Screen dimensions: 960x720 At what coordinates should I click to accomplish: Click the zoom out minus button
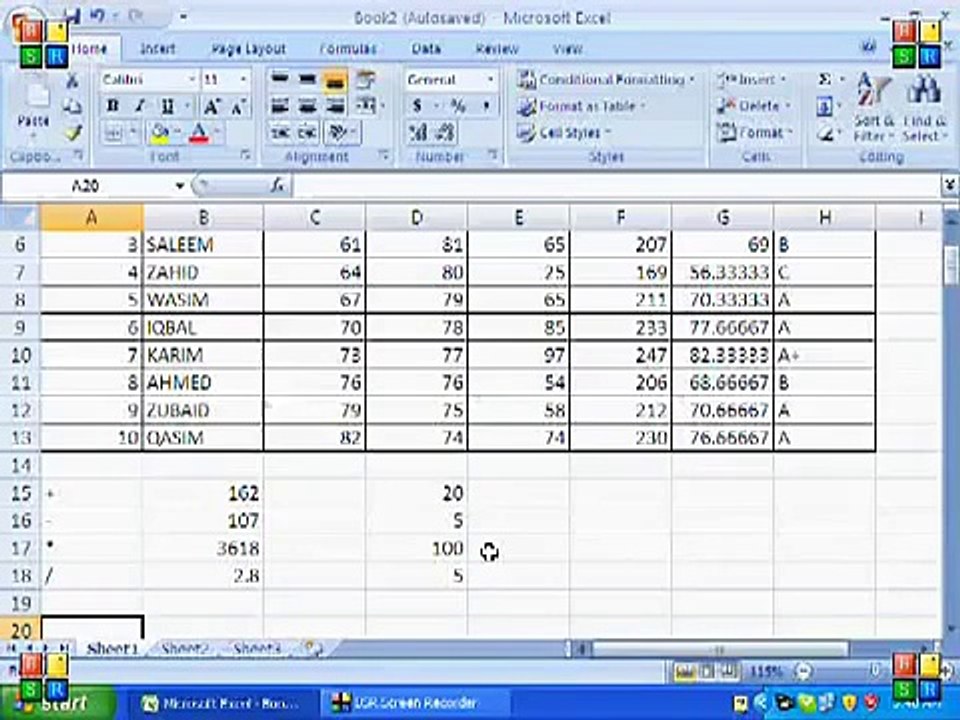tap(804, 672)
